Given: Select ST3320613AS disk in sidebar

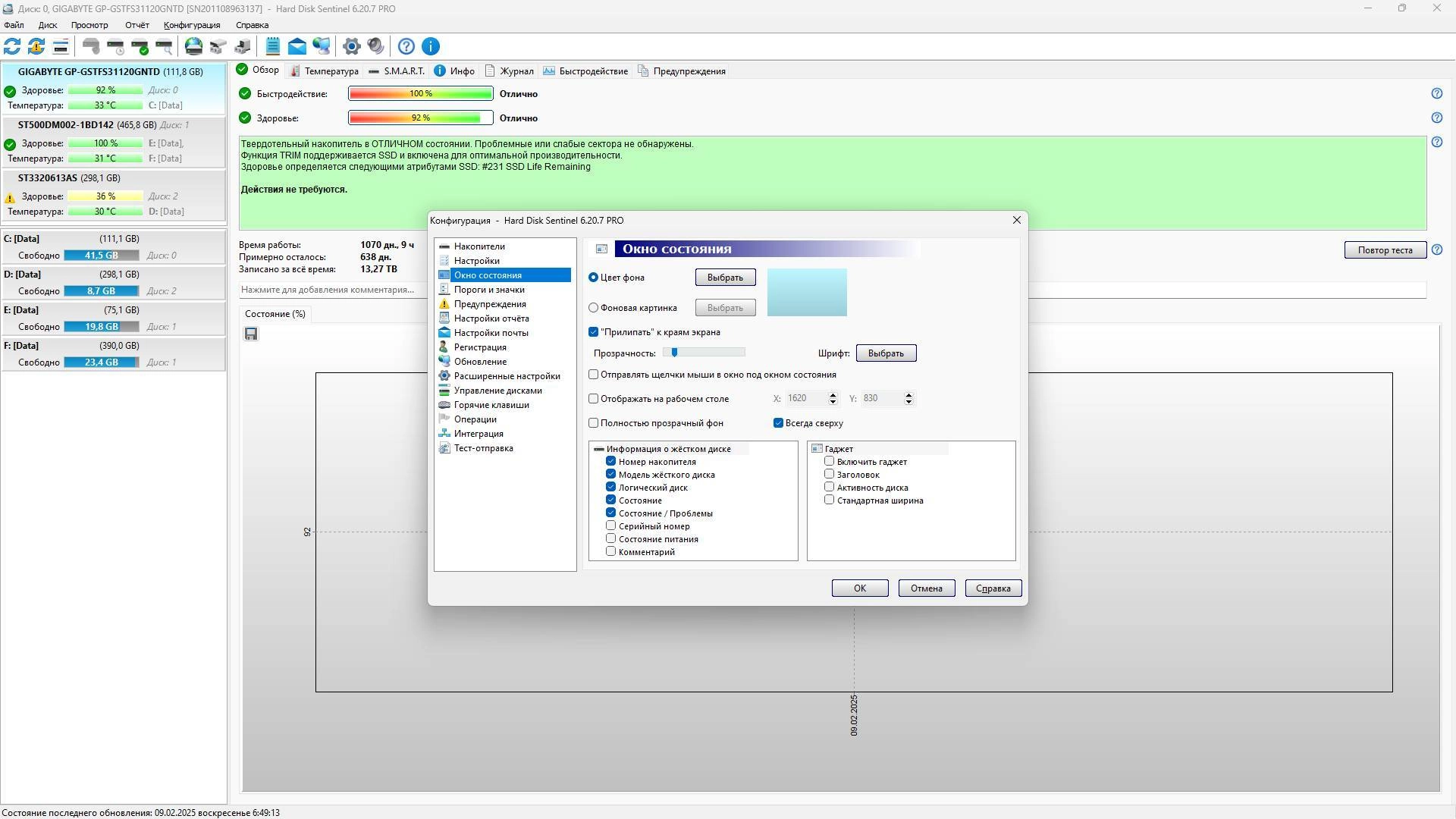Looking at the screenshot, I should (113, 195).
